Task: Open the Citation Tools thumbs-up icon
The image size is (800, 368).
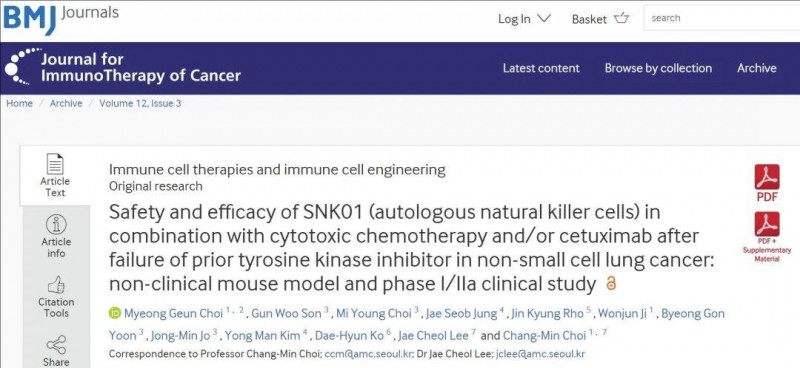Action: 56,285
